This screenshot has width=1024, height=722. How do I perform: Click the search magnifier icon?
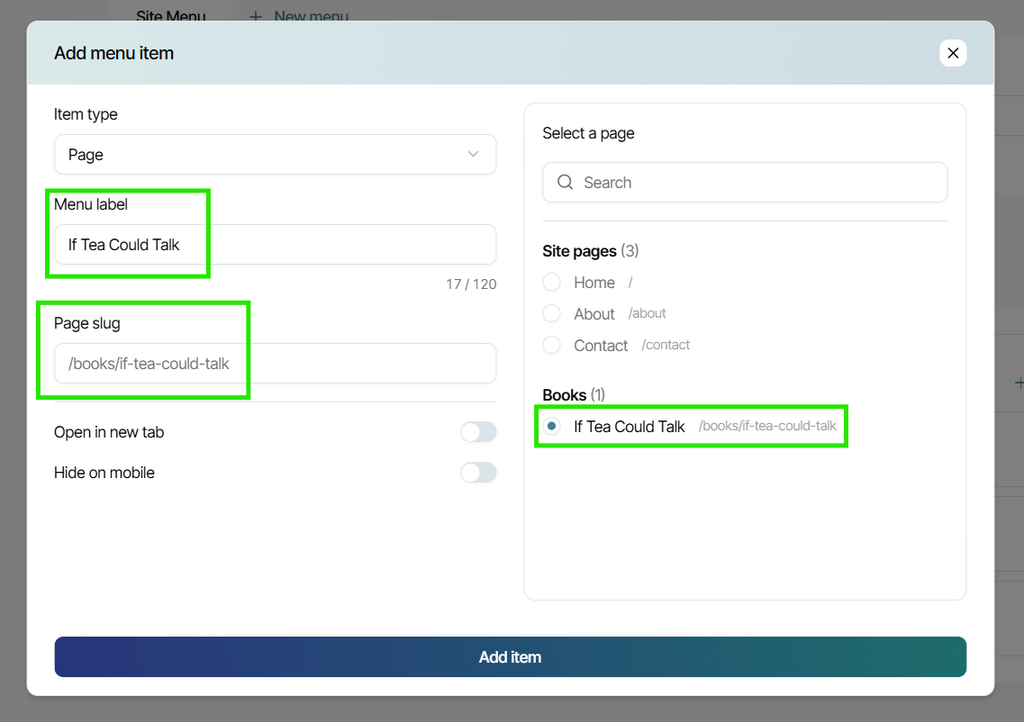coord(565,182)
